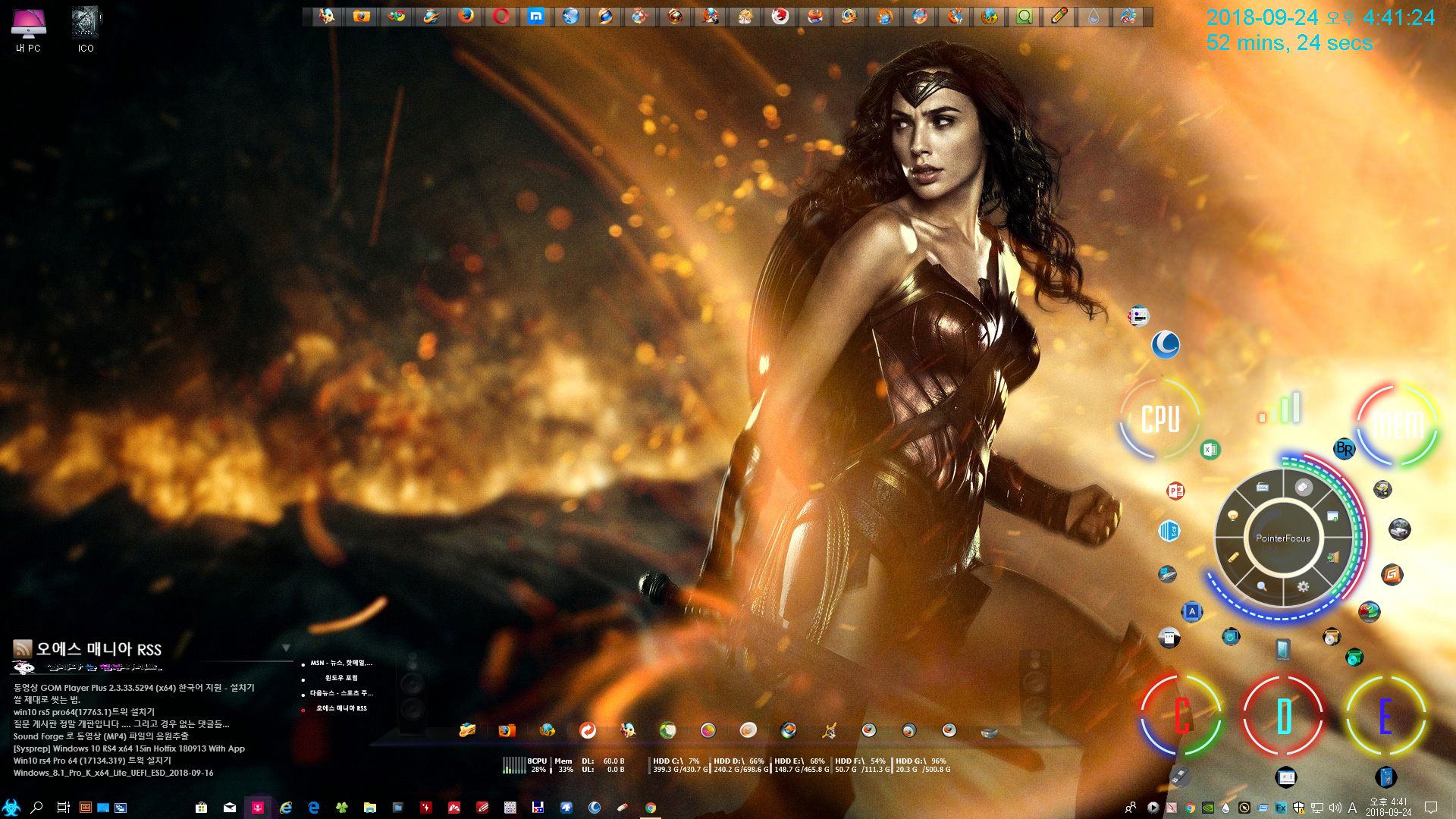Image resolution: width=1456 pixels, height=819 pixels.
Task: Open Chrome on the taskbar
Action: tap(651, 808)
